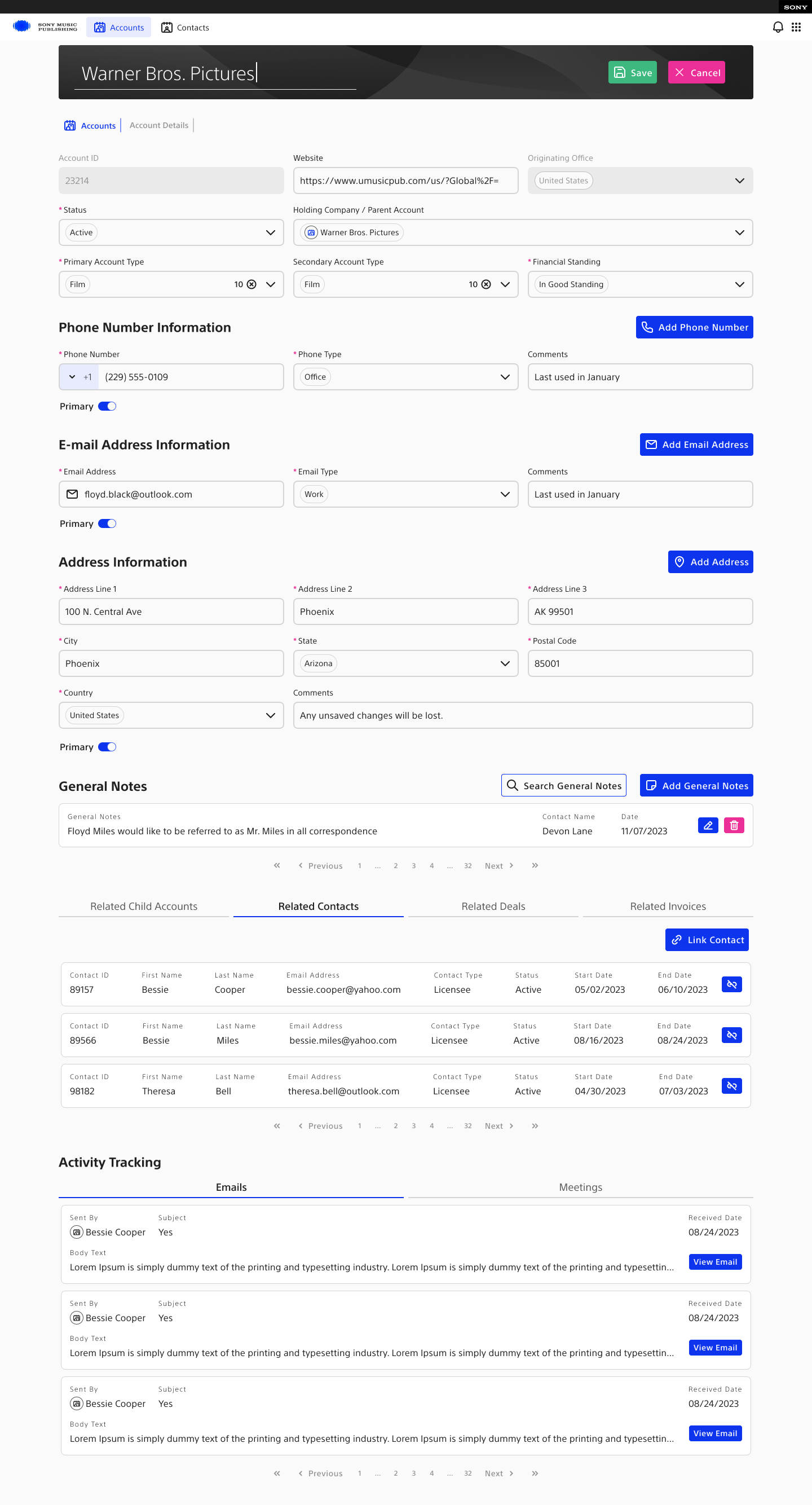Go to Next page of general notes

499,866
